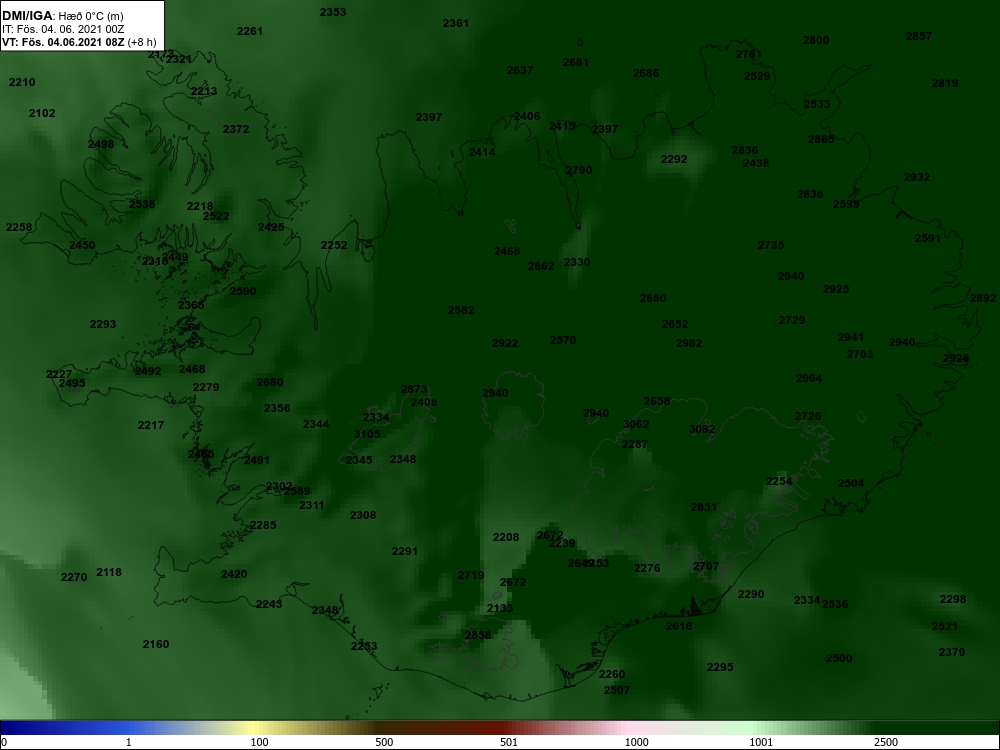Select the map value 2372
Screen dimensions: 1000x750
click(x=236, y=129)
